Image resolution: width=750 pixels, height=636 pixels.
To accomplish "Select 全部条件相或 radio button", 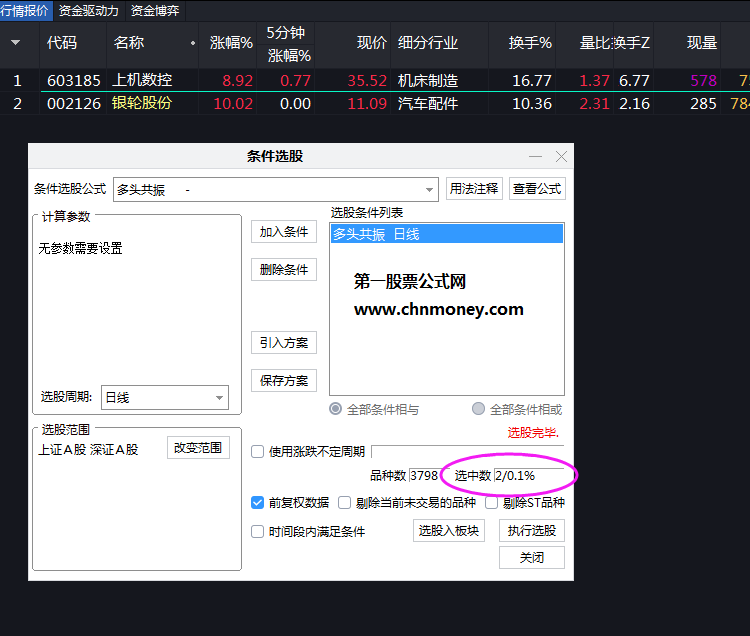I will pos(478,409).
